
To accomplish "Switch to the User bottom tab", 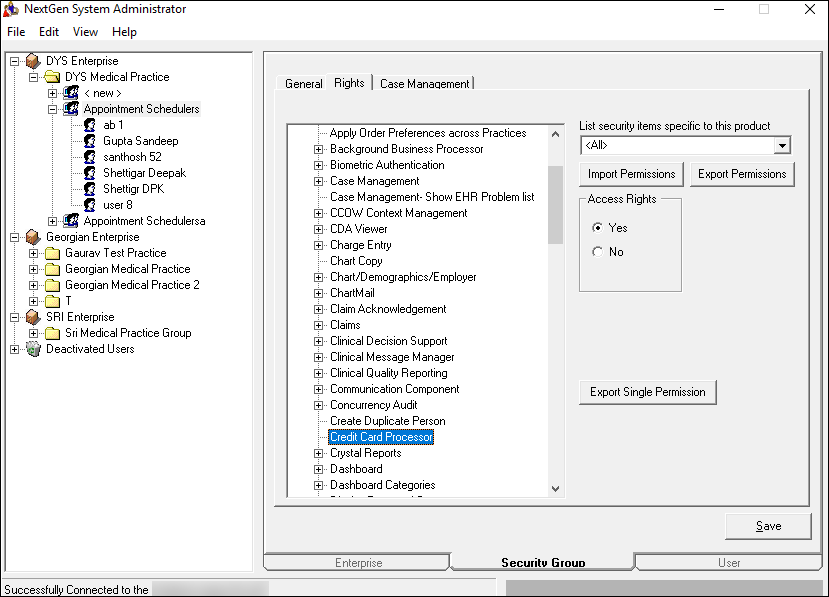I will coord(729,563).
